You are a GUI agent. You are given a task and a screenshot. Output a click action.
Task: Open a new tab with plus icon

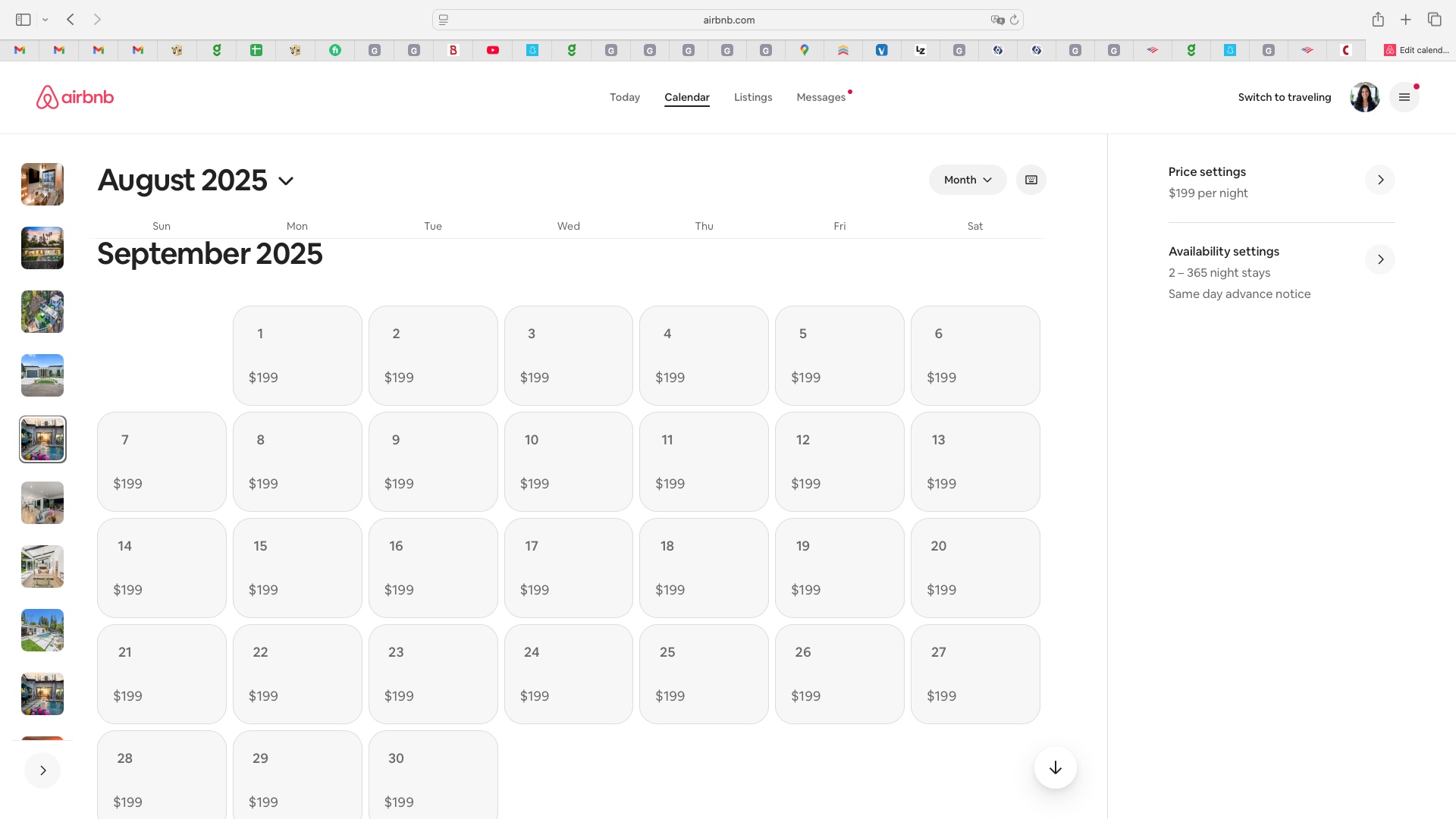pos(1405,20)
